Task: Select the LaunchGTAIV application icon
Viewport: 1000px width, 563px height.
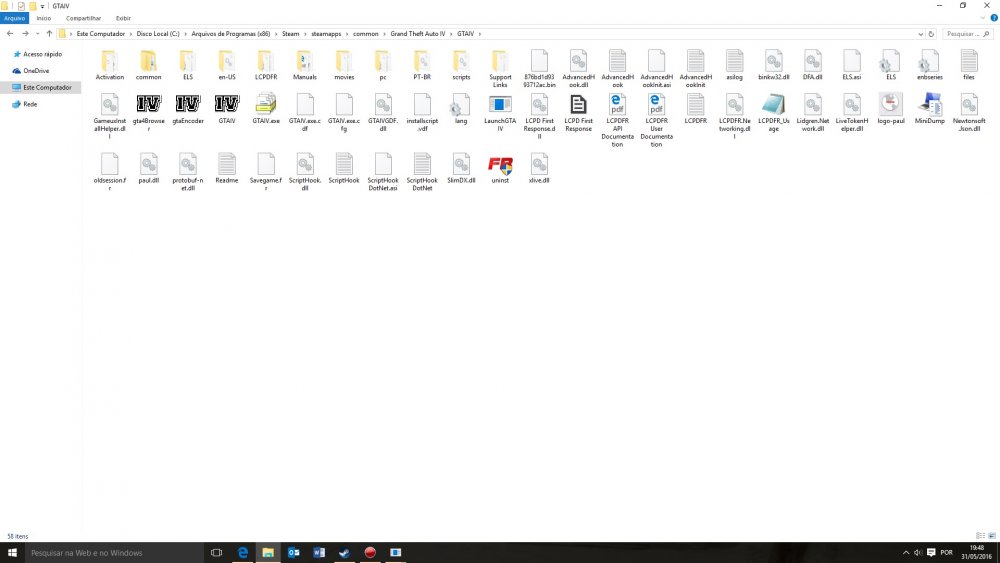Action: tap(500, 112)
